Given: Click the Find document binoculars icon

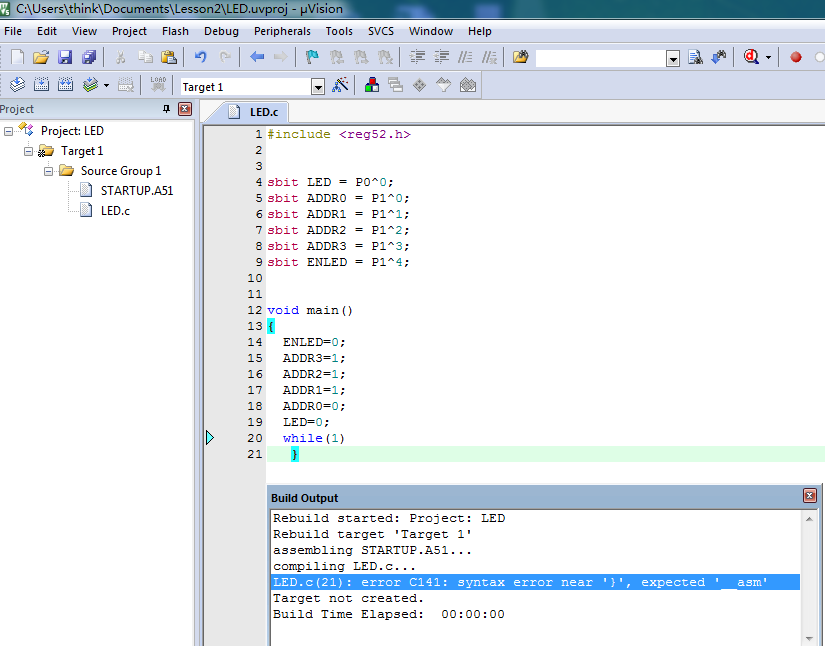Looking at the screenshot, I should 695,57.
